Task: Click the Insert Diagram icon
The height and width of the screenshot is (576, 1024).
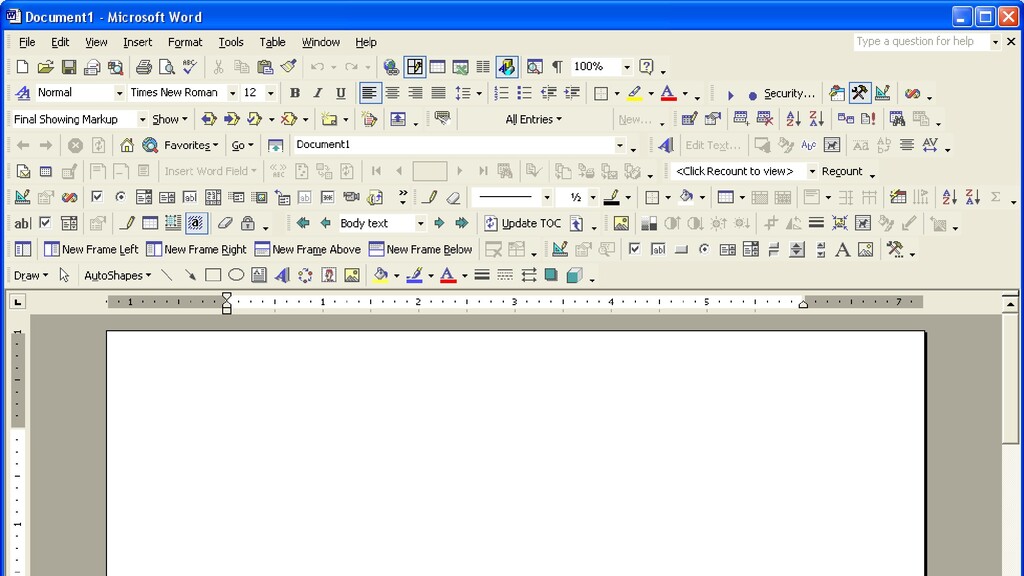Action: [x=305, y=276]
